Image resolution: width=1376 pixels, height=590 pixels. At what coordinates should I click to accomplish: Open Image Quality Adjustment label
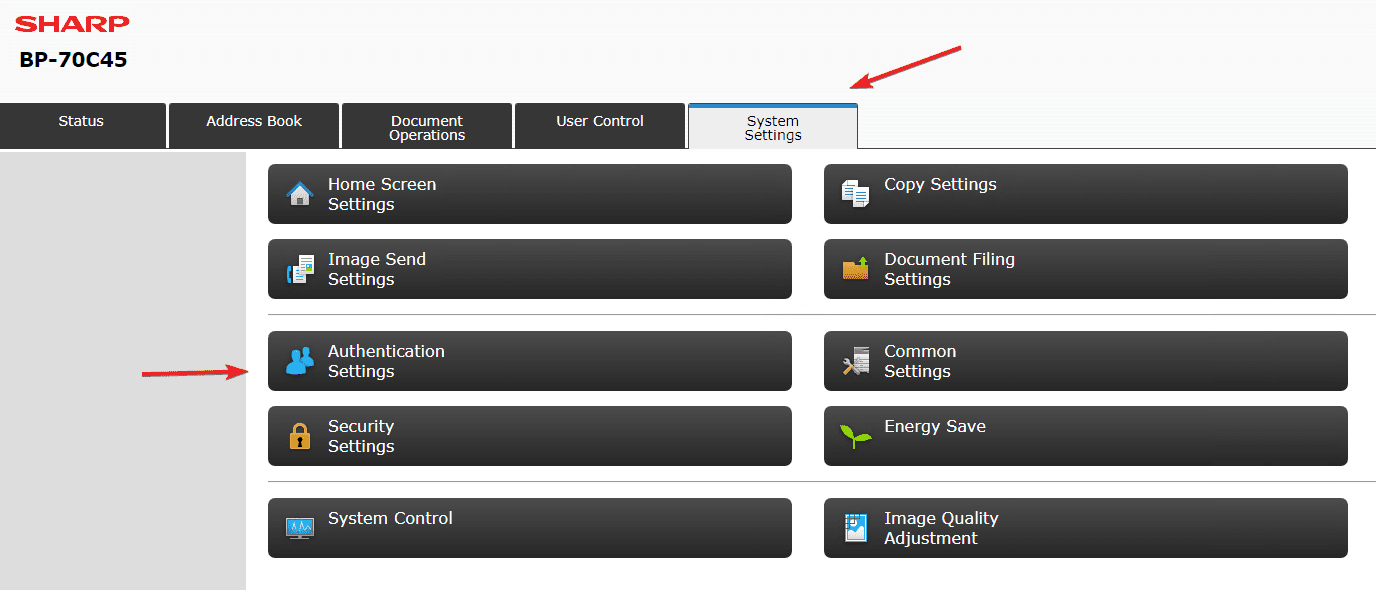coord(941,528)
